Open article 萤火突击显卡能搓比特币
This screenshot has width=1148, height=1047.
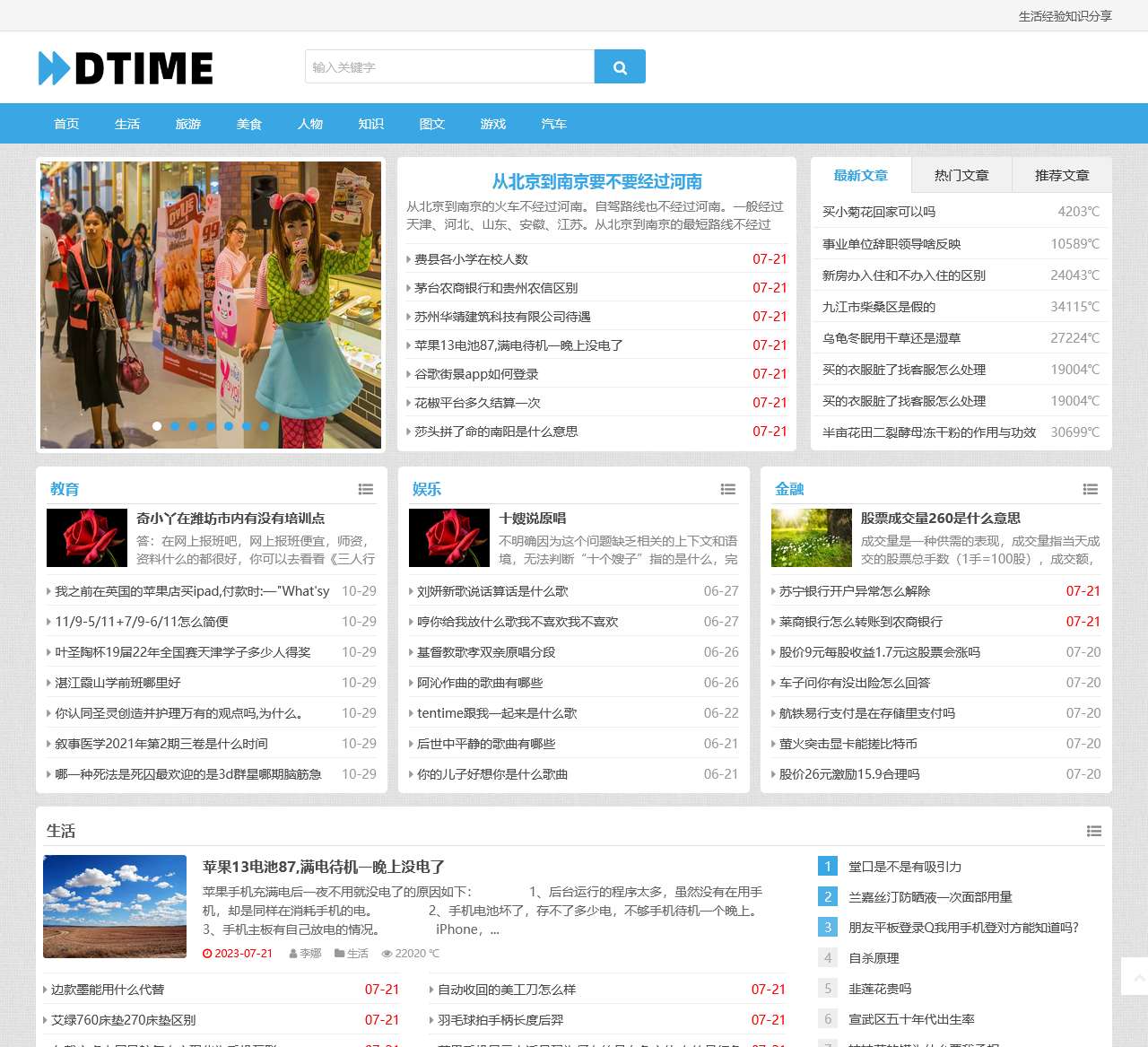click(x=848, y=744)
